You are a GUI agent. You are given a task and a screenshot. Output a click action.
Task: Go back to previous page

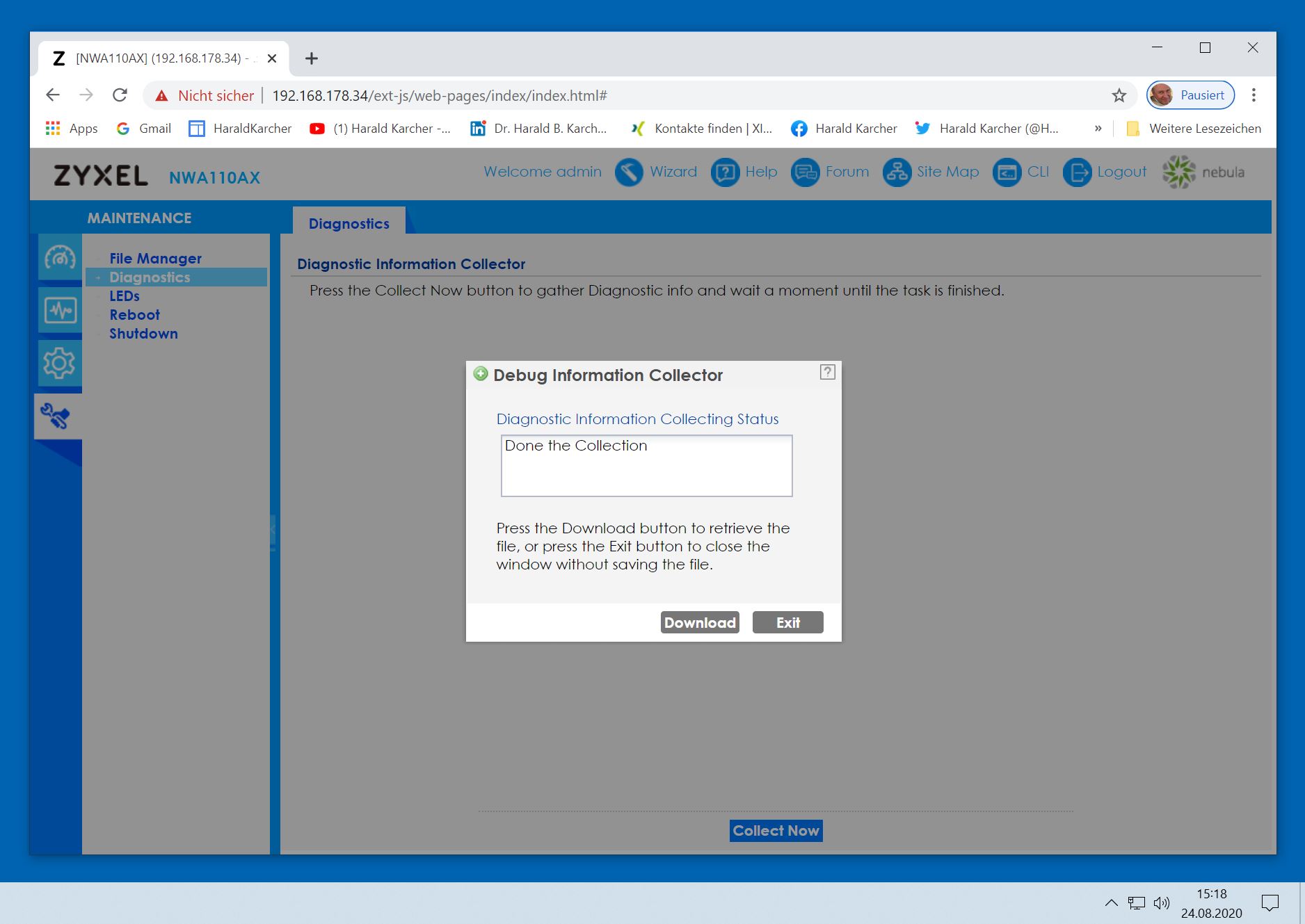53,95
